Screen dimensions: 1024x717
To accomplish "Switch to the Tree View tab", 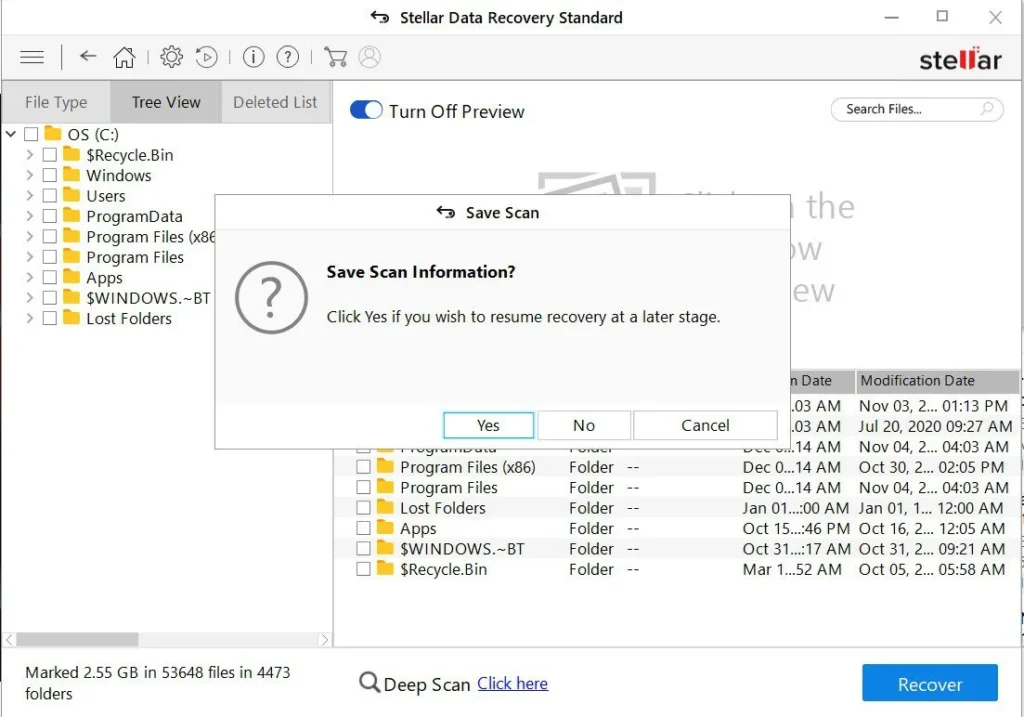I will coord(166,102).
